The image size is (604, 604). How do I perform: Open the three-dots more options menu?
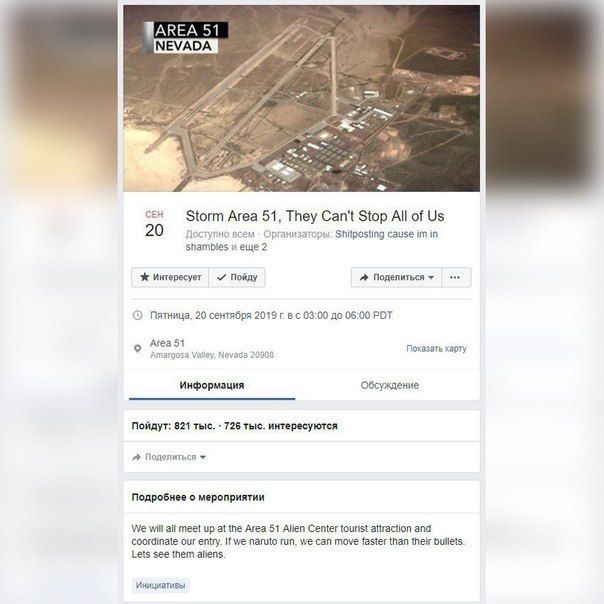[x=455, y=277]
